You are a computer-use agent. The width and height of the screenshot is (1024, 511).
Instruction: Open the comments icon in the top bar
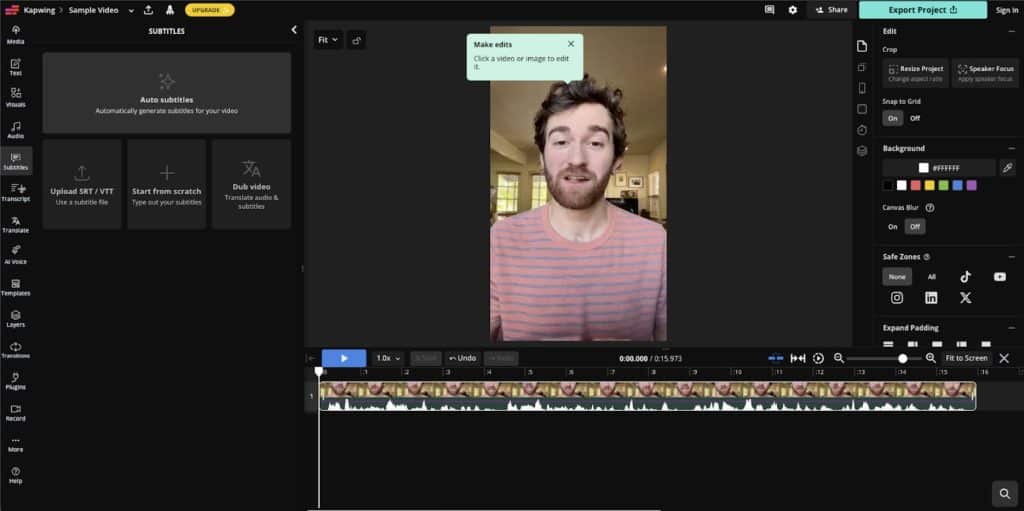(770, 10)
